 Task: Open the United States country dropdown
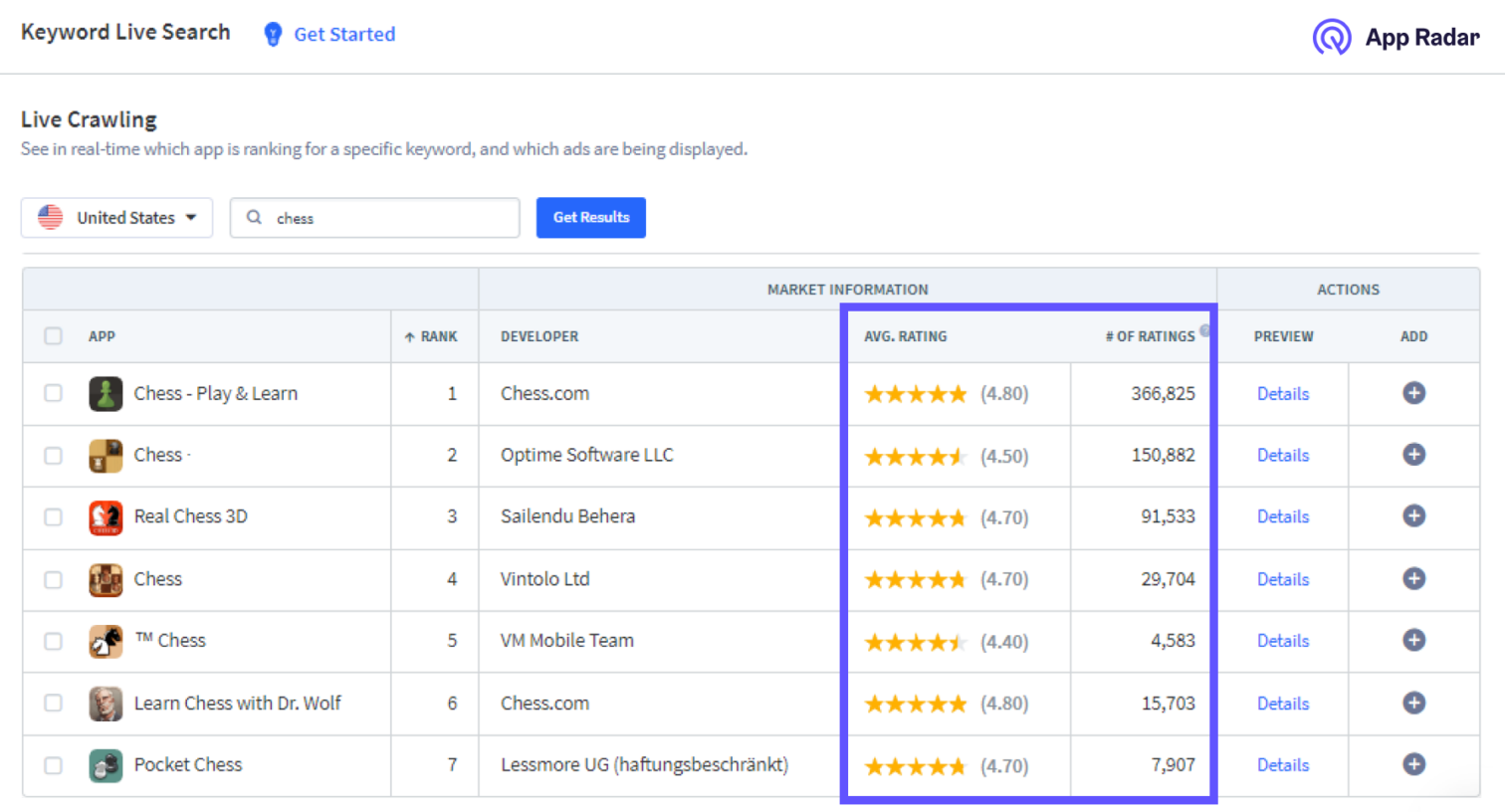(x=116, y=217)
